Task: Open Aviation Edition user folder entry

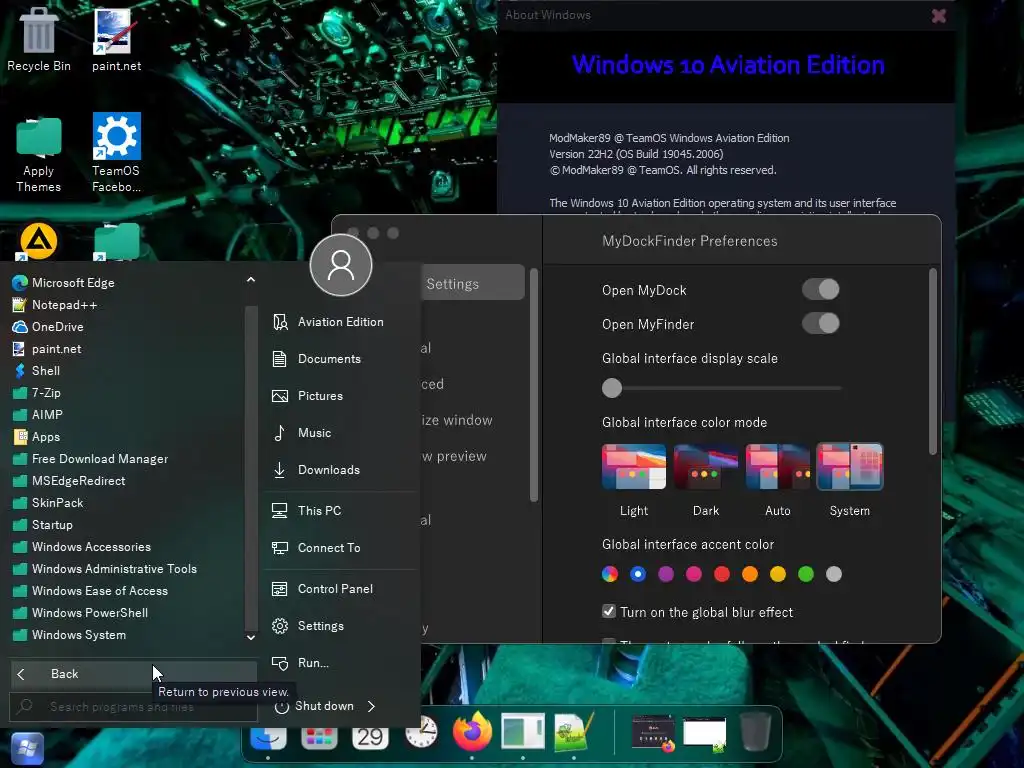Action: 328,322
